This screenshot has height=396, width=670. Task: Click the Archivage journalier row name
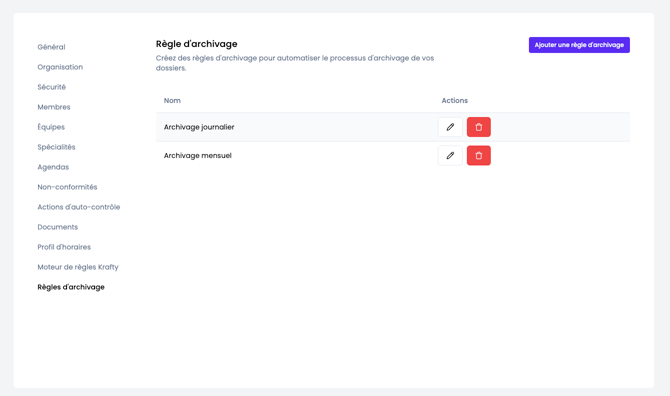coord(199,127)
